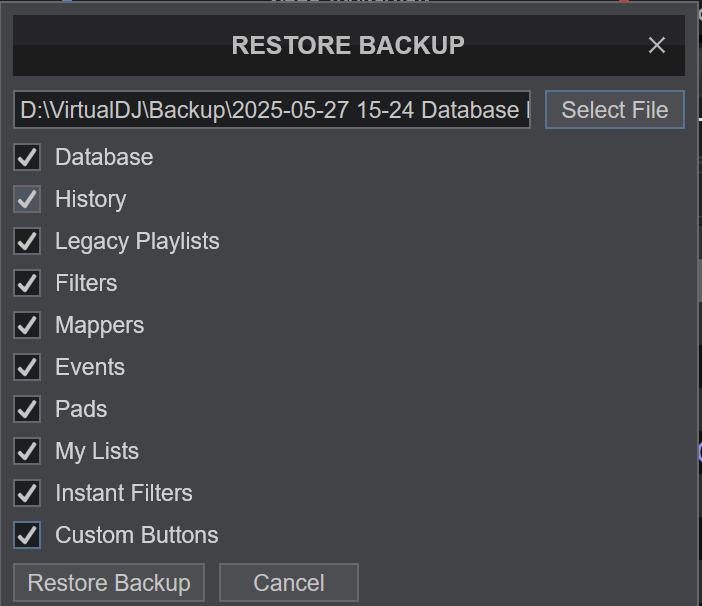Screen dimensions: 702x606
Task: Uncheck the Database checkbox
Action: [x=27, y=157]
